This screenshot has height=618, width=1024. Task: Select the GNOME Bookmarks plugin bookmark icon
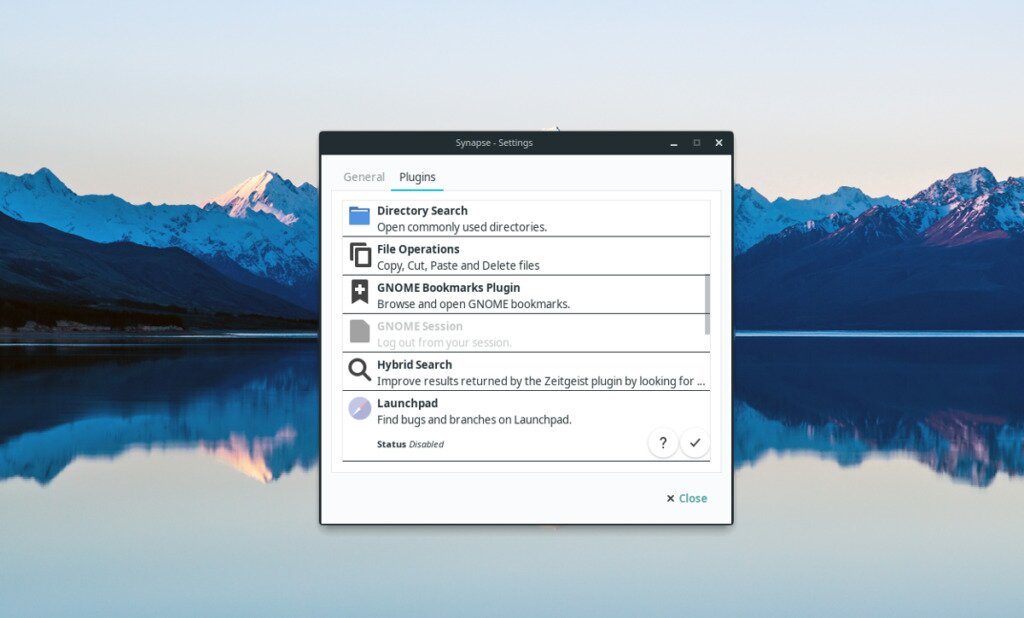point(360,293)
